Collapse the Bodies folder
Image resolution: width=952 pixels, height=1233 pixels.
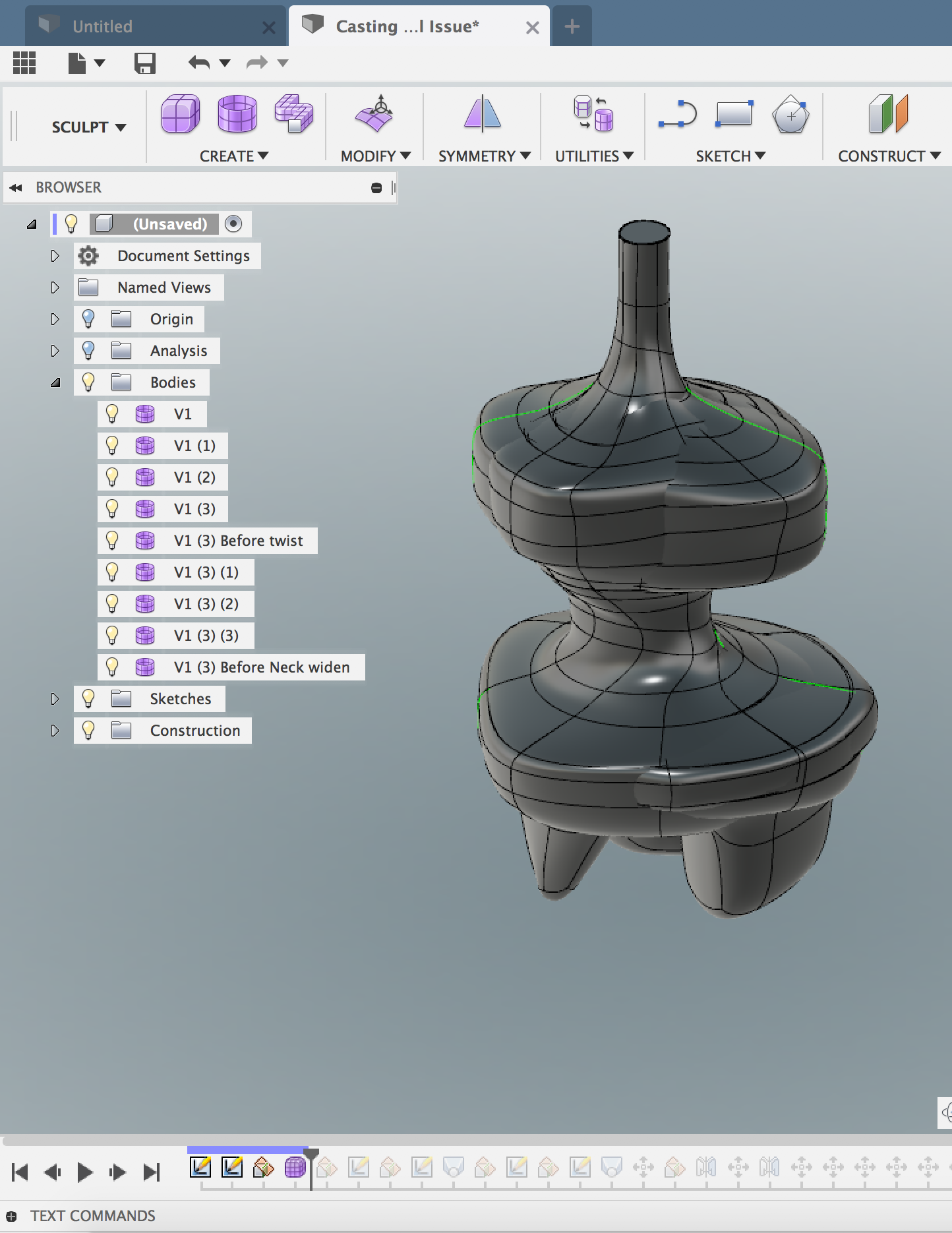[x=55, y=382]
